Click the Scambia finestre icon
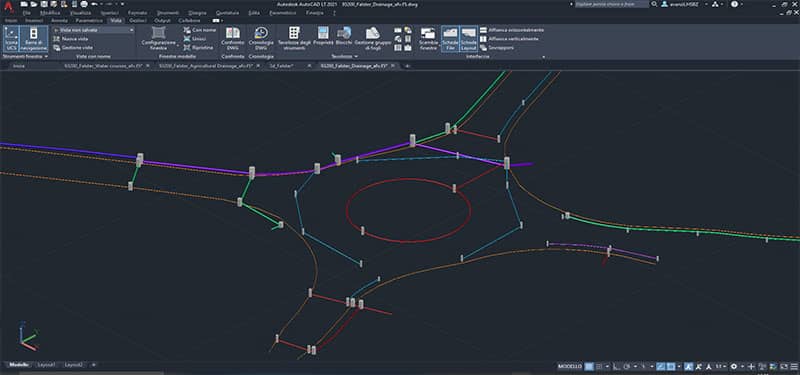Screen dimensions: 800x375 [x=429, y=38]
